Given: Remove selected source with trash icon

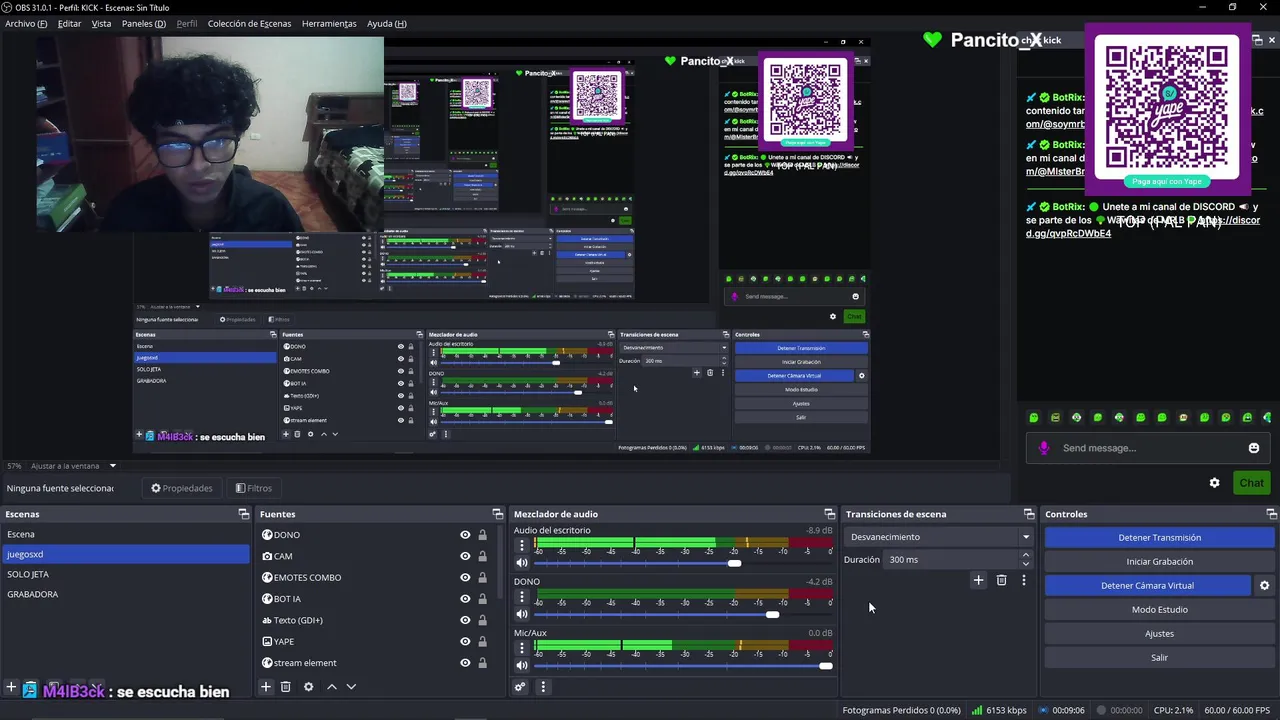Looking at the screenshot, I should (x=285, y=686).
